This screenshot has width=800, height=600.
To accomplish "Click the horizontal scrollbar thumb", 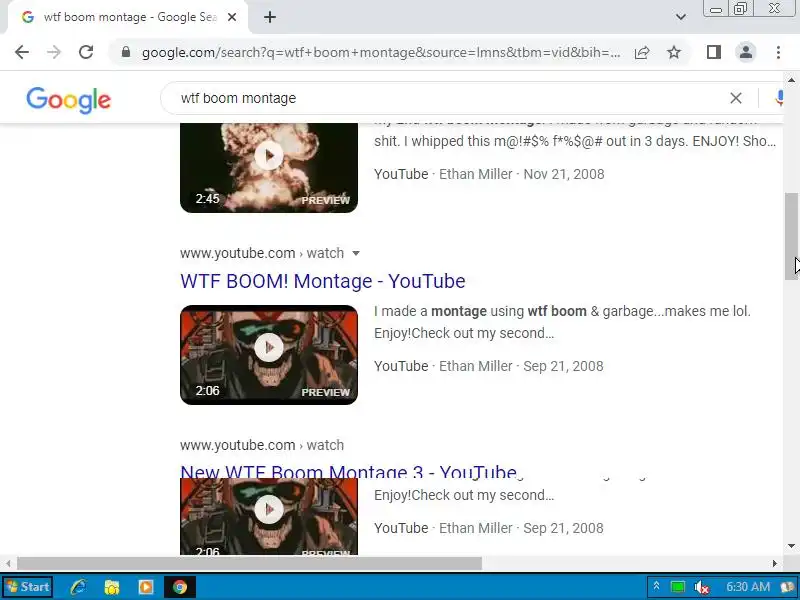I will pos(249,563).
